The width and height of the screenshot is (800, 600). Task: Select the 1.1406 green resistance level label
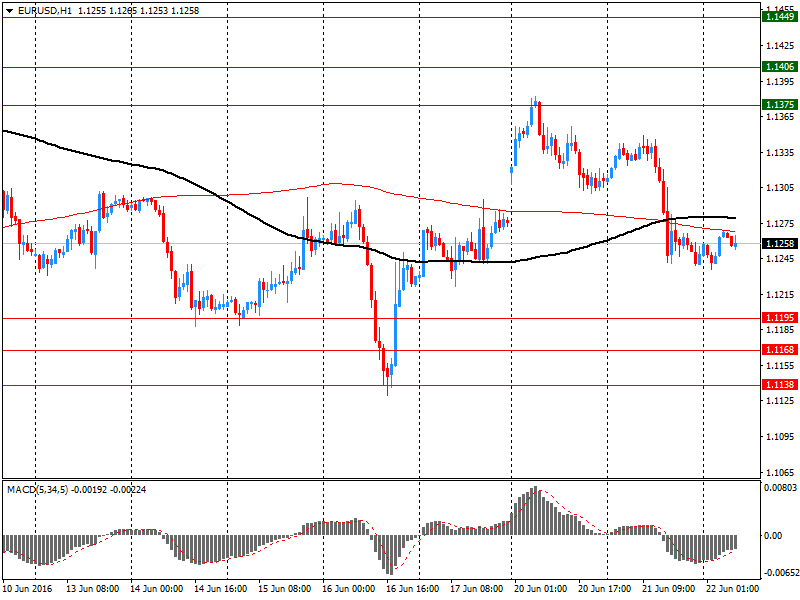tap(780, 67)
